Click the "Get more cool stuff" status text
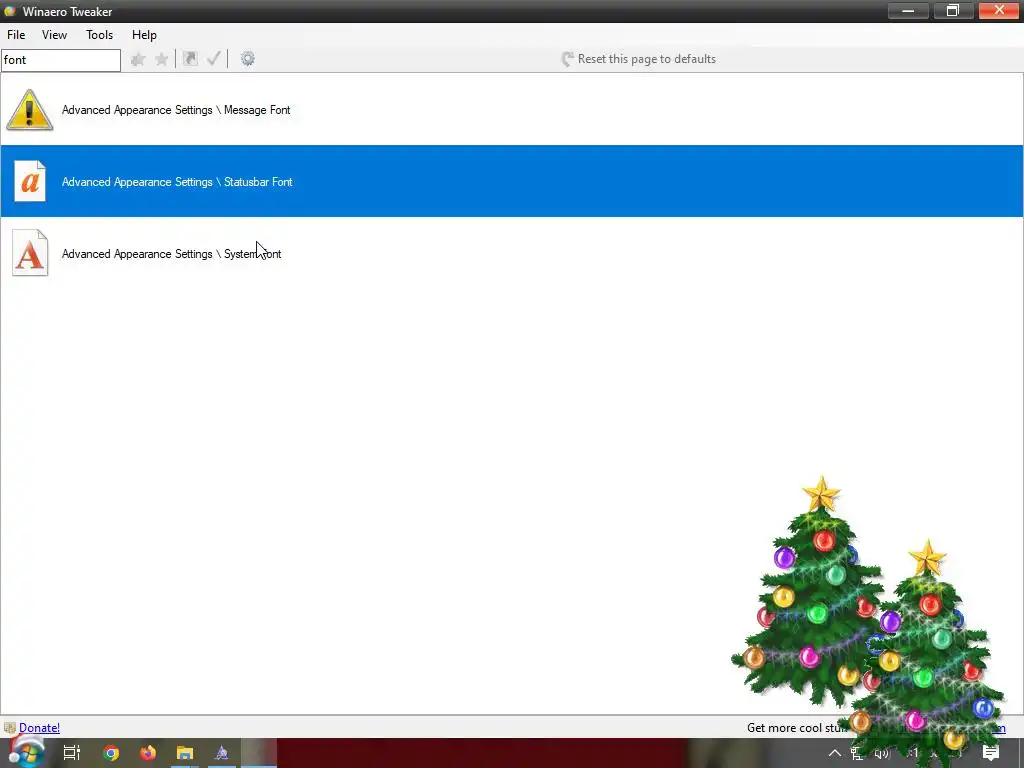1024x768 pixels. tap(797, 728)
